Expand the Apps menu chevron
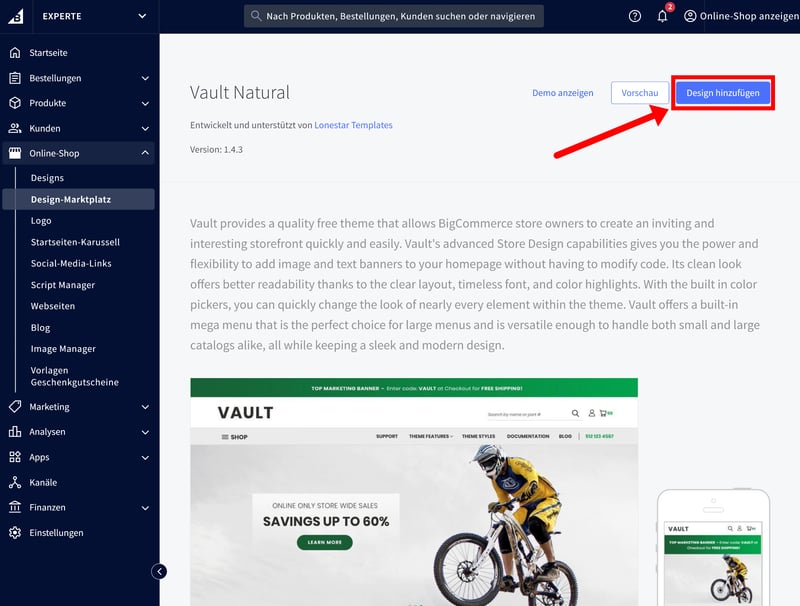Screen dimensions: 800x606 point(145,458)
